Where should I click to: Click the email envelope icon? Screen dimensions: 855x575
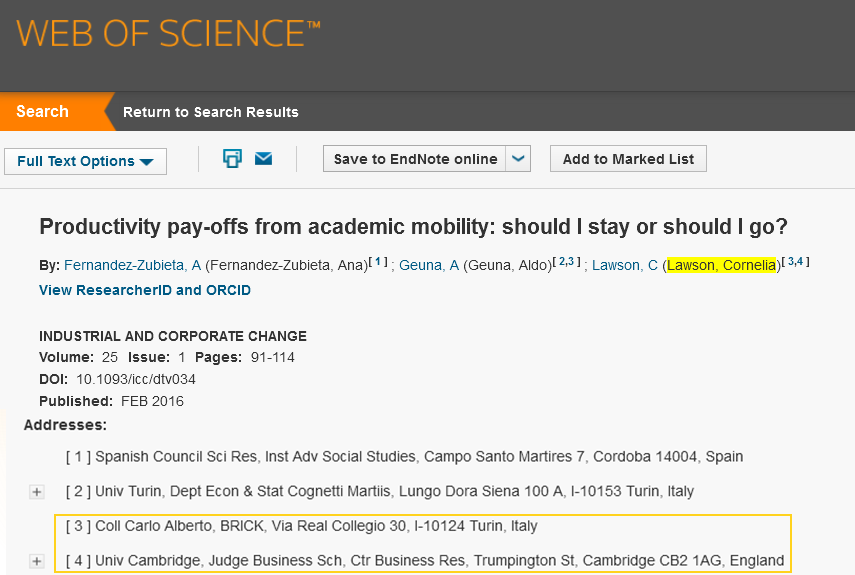point(263,159)
